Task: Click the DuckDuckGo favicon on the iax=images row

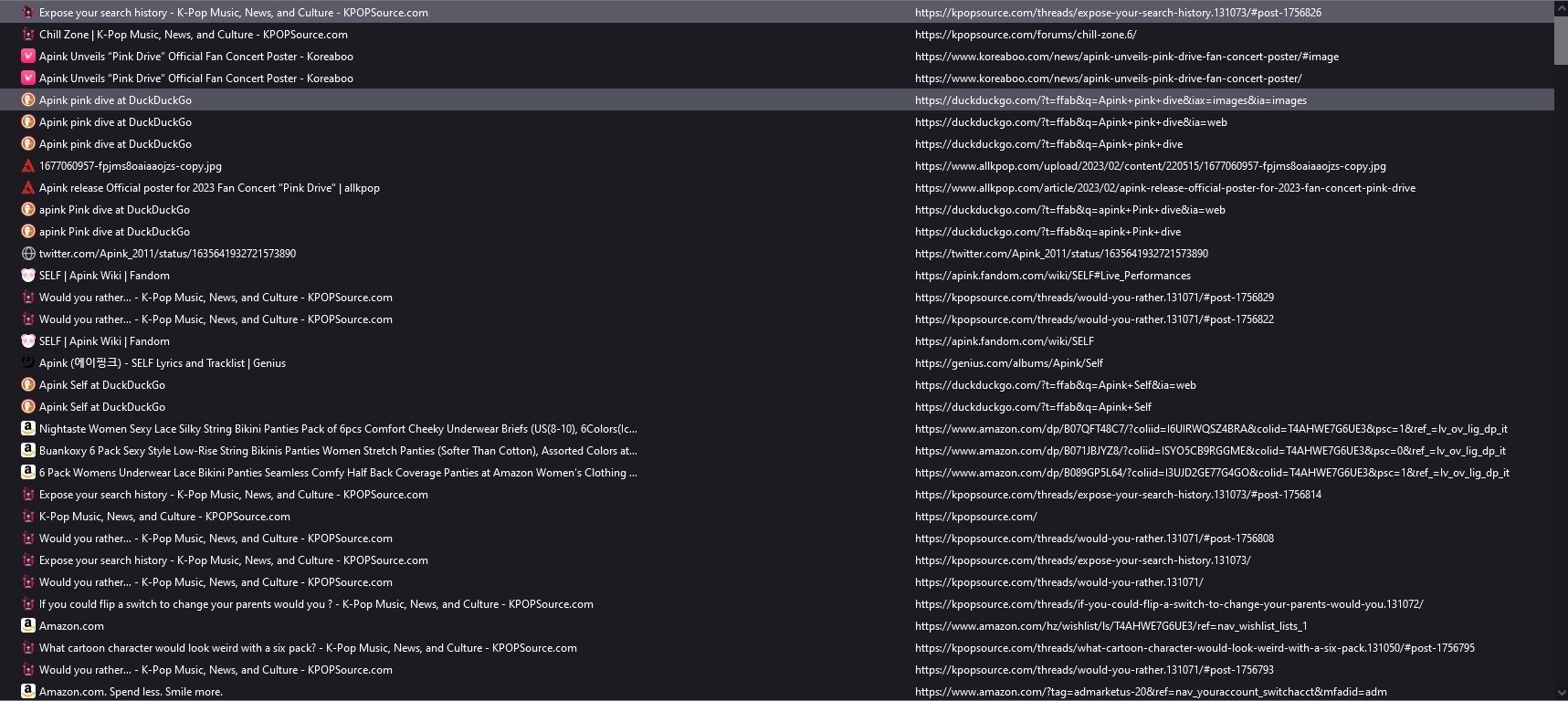Action: coord(28,100)
